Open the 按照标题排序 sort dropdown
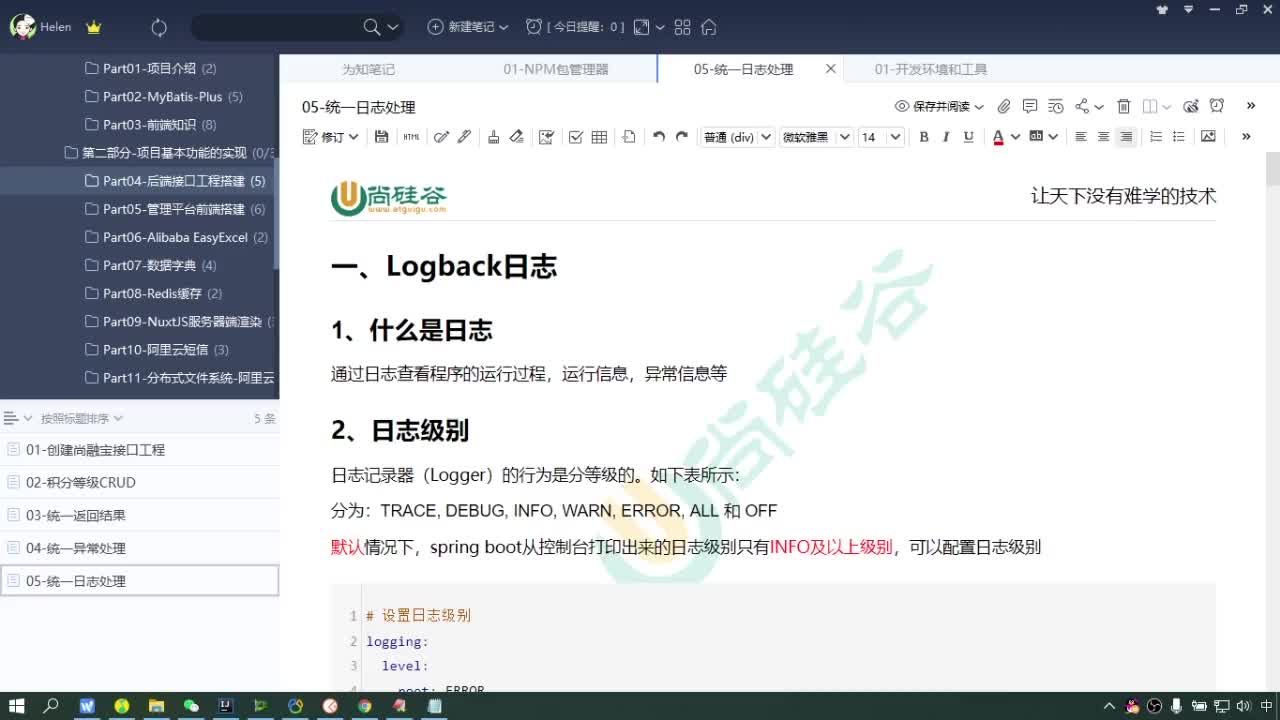The width and height of the screenshot is (1280, 720). (x=82, y=418)
